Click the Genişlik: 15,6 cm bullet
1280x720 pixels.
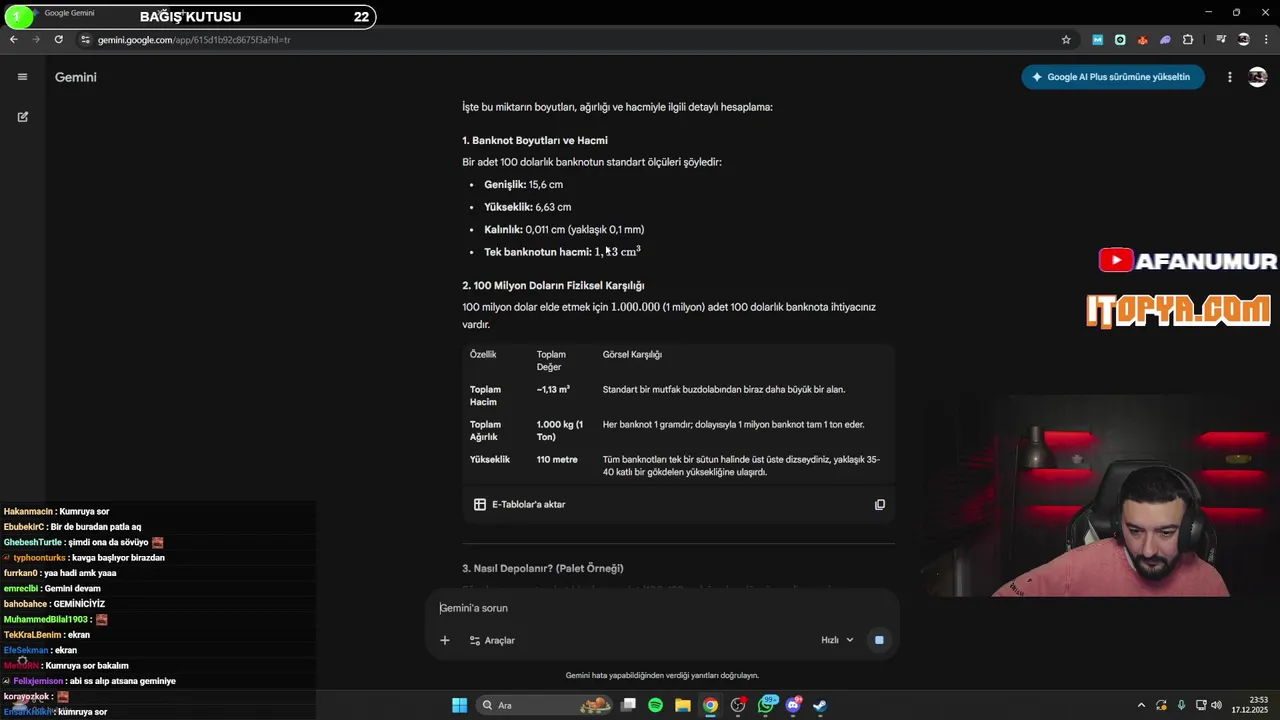coord(523,185)
